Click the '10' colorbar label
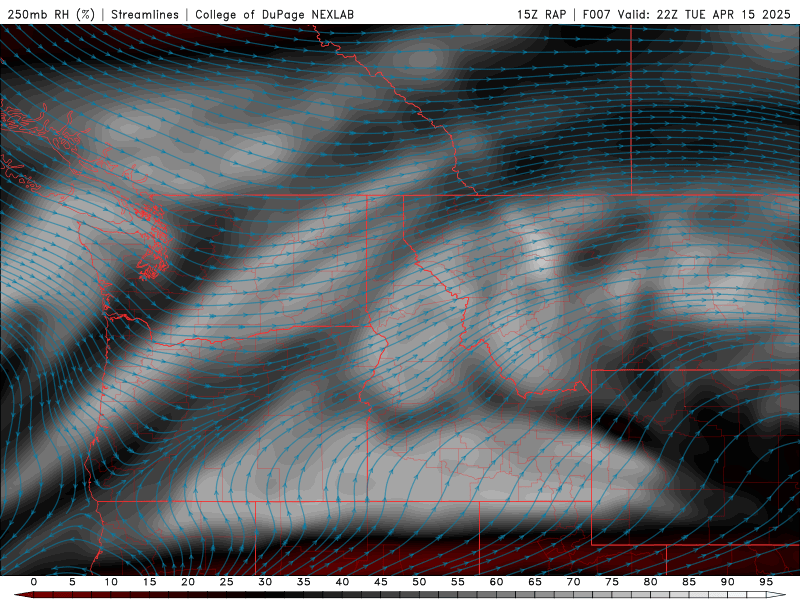Screen dimensions: 800x600 [111, 582]
